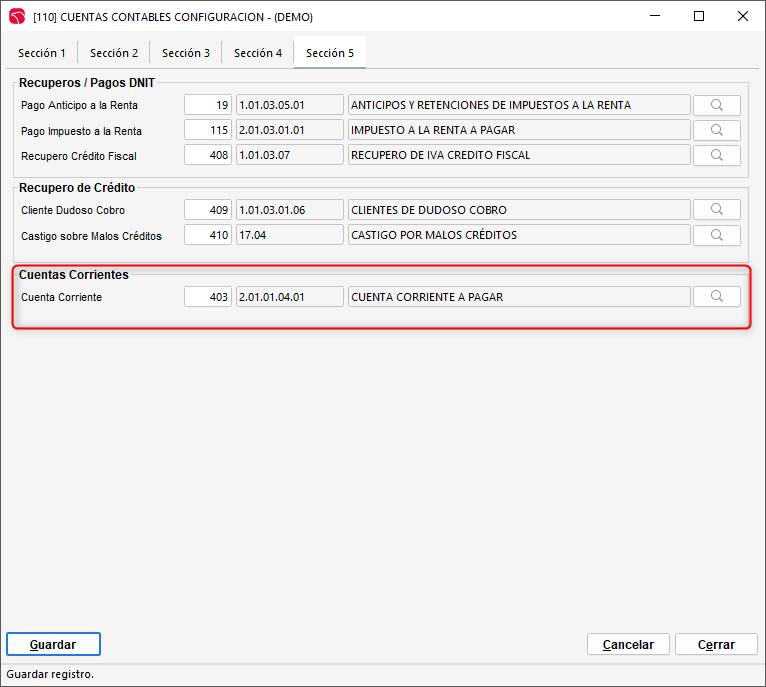Image resolution: width=766 pixels, height=687 pixels.
Task: Open the Sección 2 tab
Action: click(114, 53)
